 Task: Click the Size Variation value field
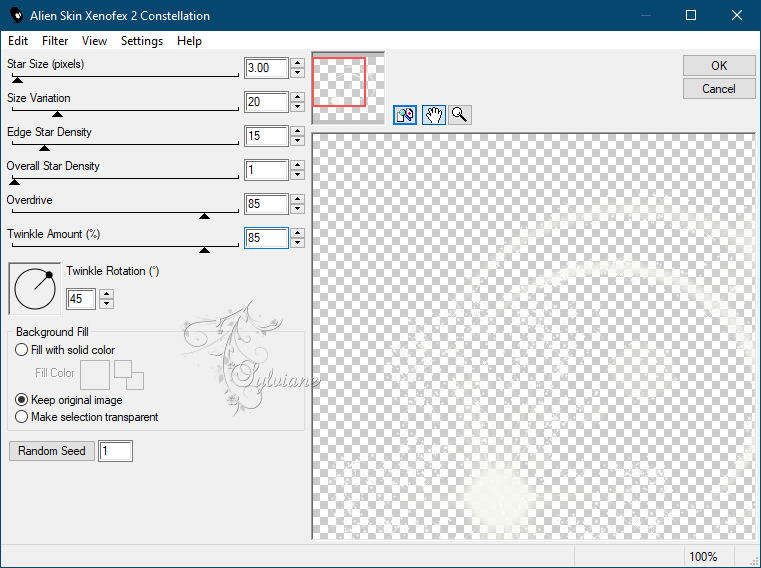click(266, 102)
